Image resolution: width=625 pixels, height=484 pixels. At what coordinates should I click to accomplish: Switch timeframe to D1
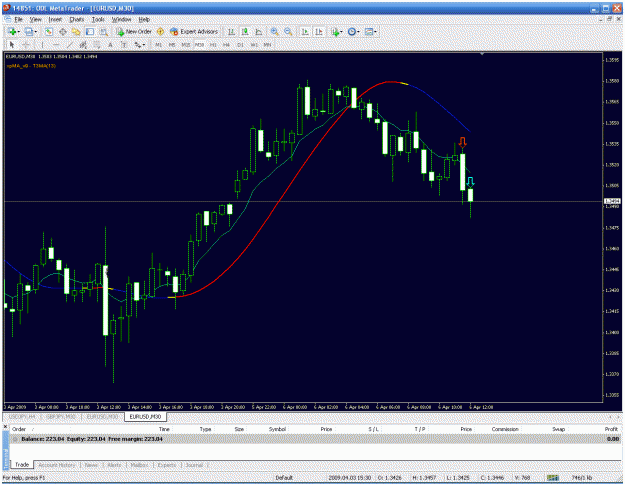click(240, 45)
